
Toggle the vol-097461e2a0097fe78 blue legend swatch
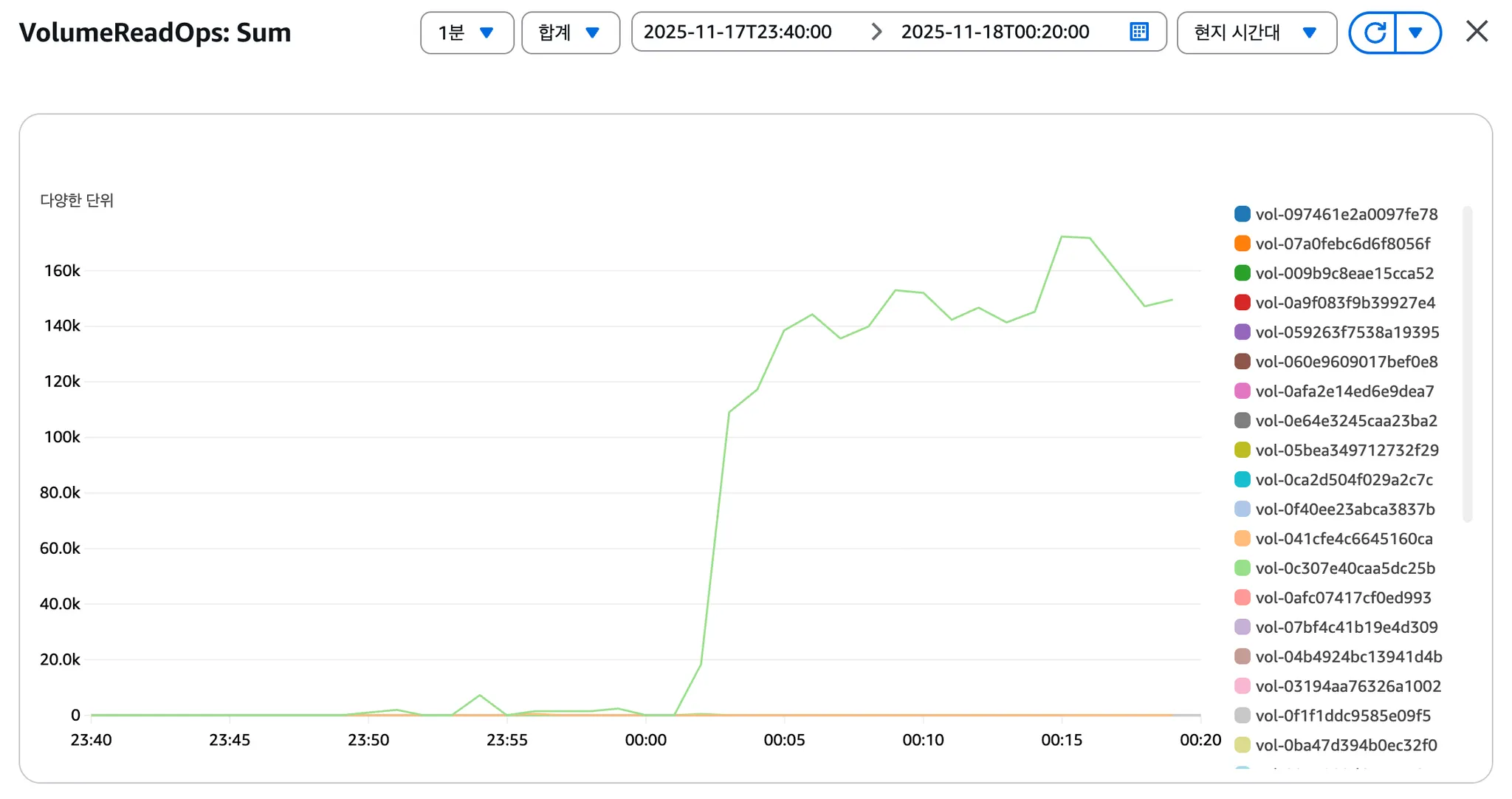(1243, 214)
